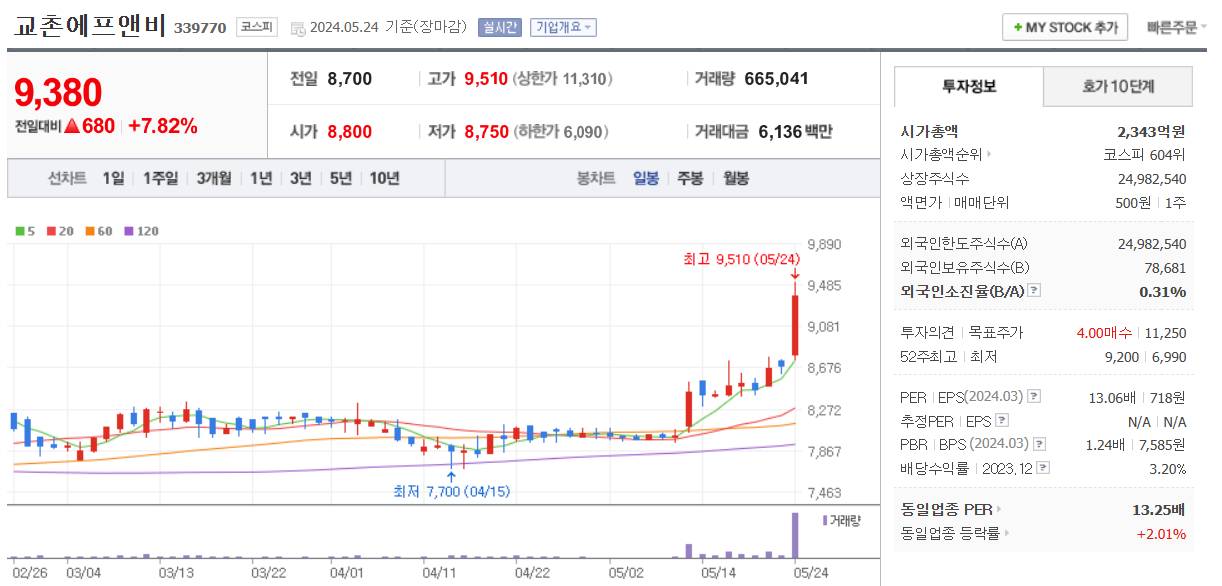The width and height of the screenshot is (1222, 586).
Task: Click the help icon next to 외국인소진율
Action: pos(1033,290)
